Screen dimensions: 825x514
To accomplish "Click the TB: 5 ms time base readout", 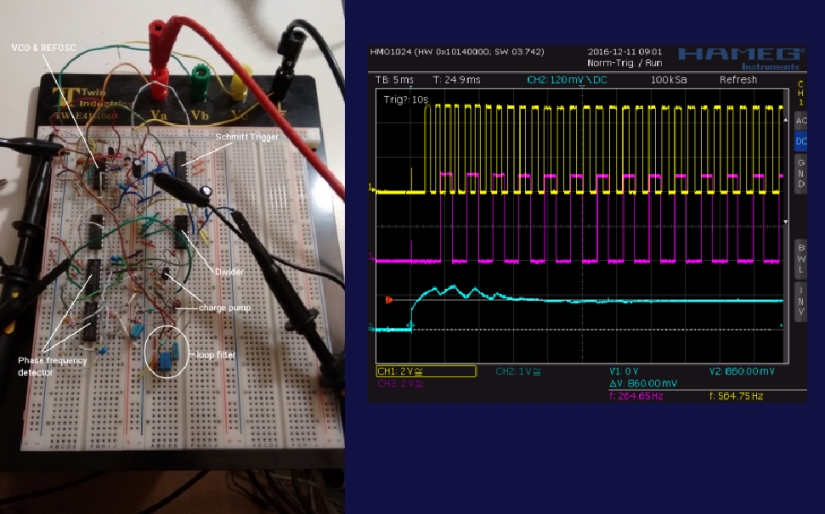I will pos(394,80).
